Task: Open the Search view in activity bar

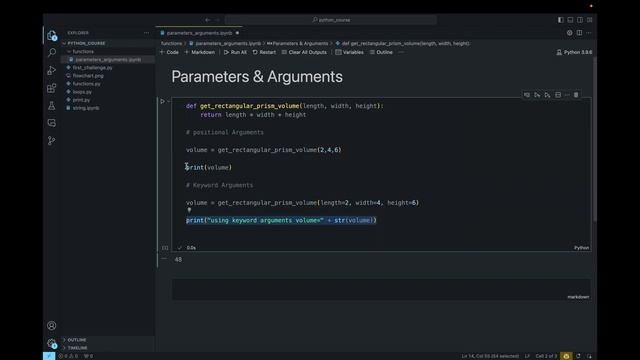Action: coord(51,53)
